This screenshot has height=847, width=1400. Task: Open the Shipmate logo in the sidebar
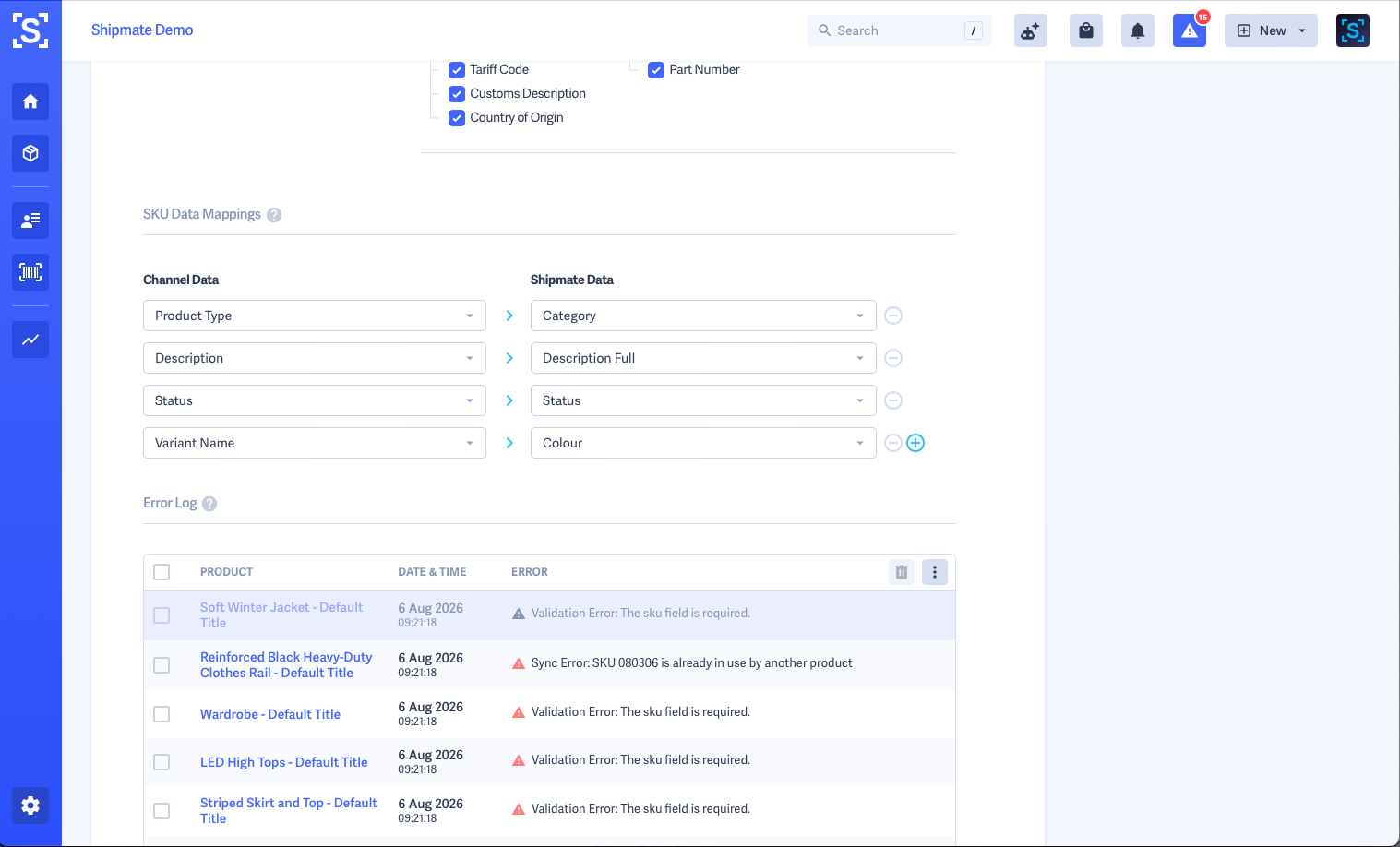click(30, 30)
